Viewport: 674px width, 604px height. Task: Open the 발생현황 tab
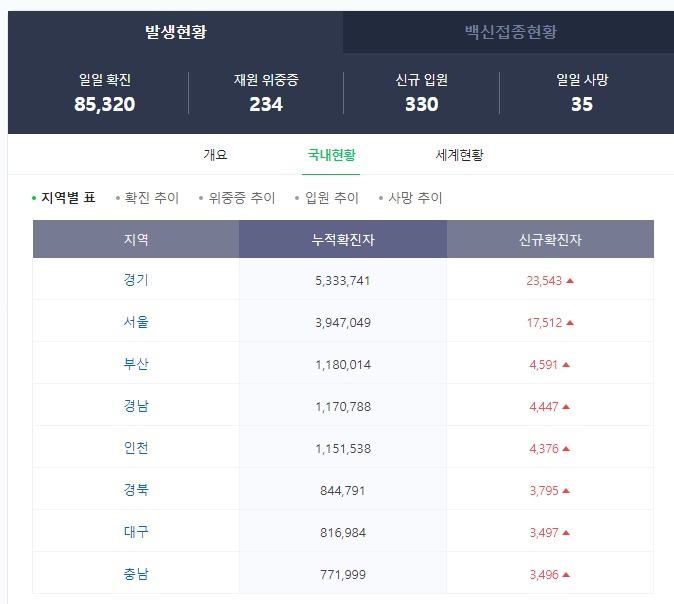click(x=175, y=32)
